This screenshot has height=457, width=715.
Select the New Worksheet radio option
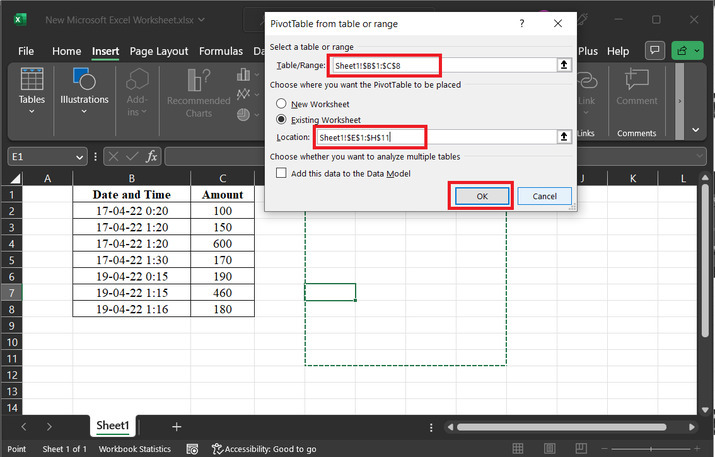pyautogui.click(x=282, y=103)
